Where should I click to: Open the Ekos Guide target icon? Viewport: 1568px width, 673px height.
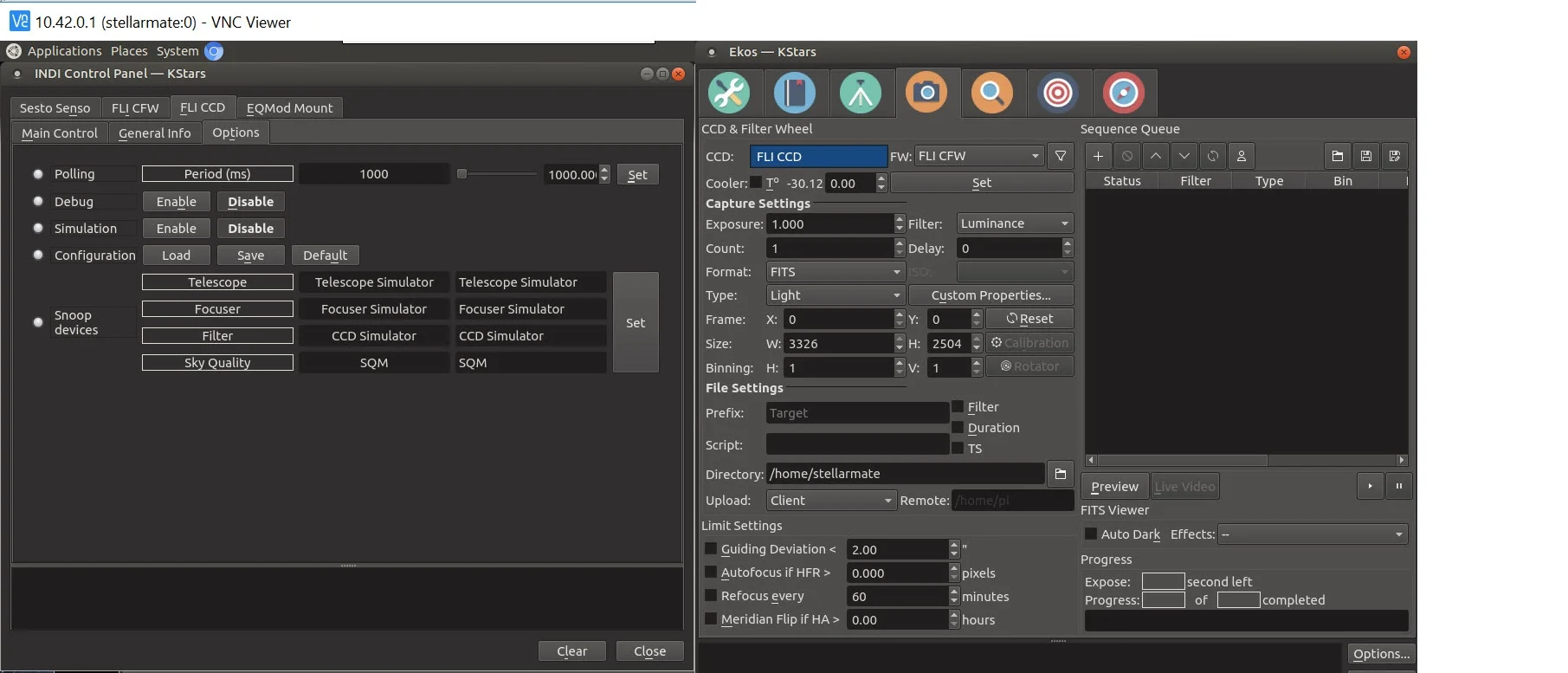[x=1124, y=93]
